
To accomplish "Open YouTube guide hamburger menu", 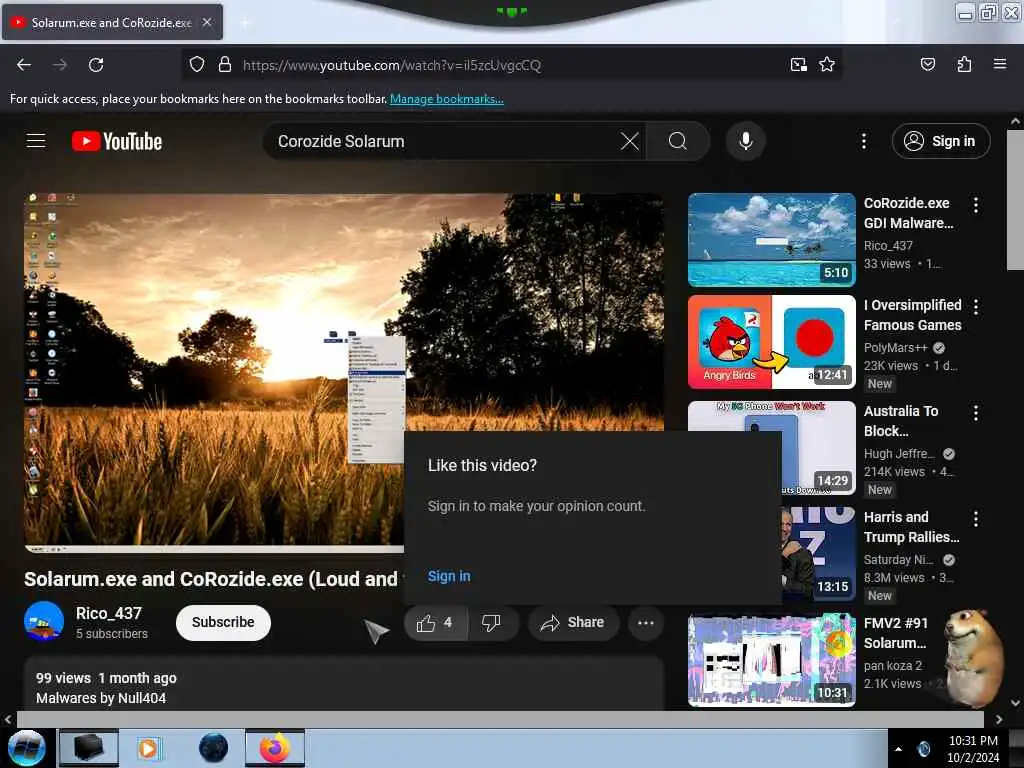I will click(x=36, y=141).
